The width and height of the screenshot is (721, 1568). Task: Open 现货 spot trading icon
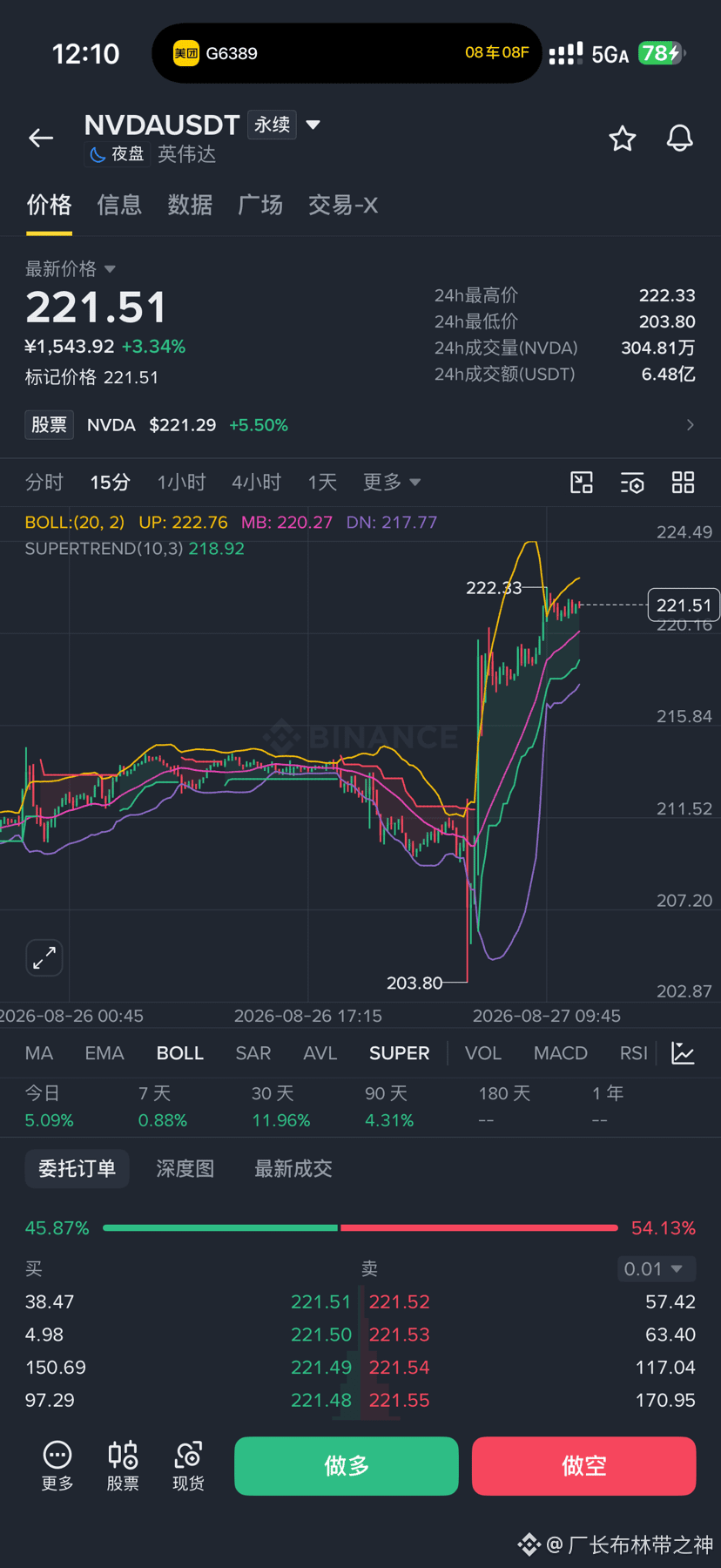(188, 1465)
